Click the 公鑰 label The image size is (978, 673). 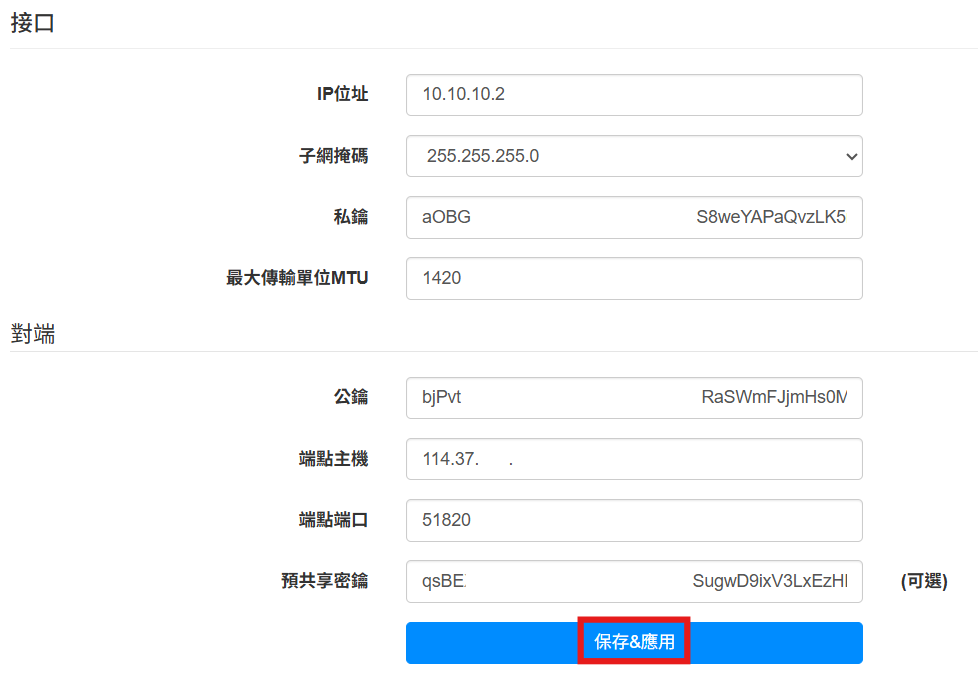[351, 398]
